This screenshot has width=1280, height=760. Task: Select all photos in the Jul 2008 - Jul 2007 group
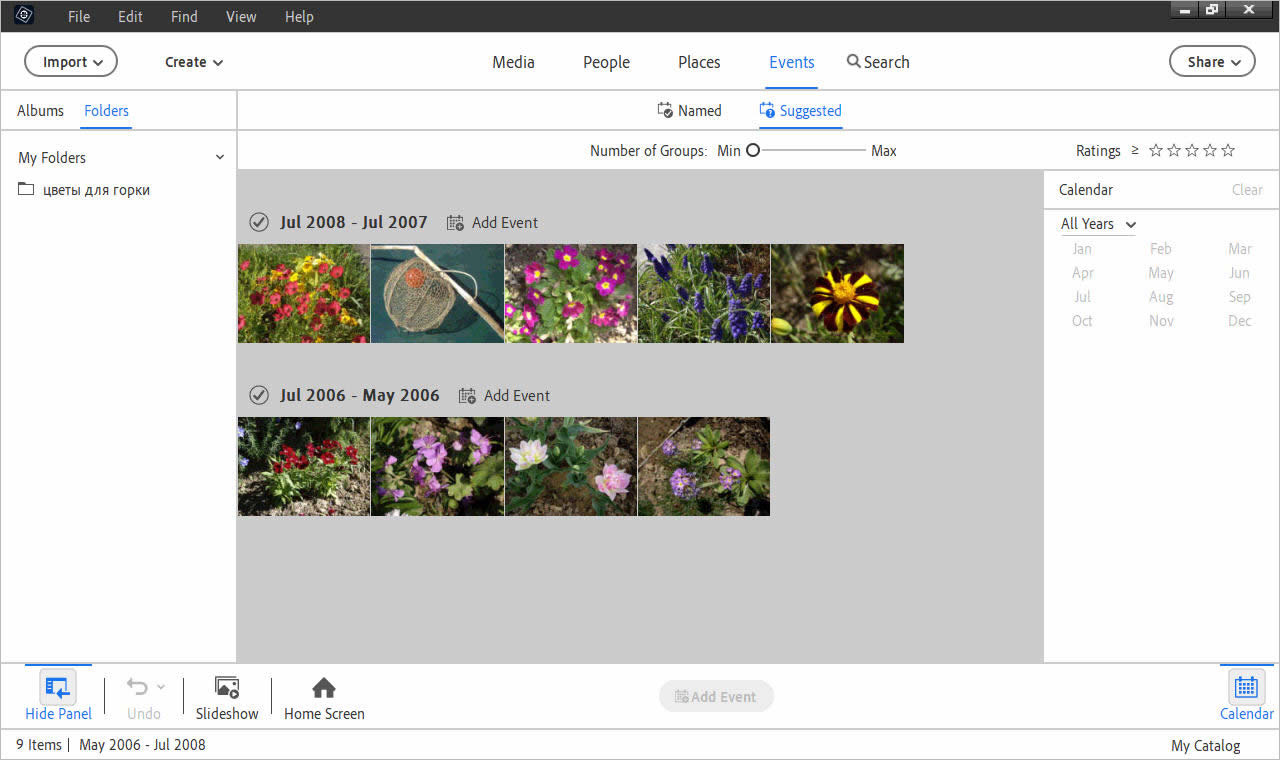click(258, 222)
